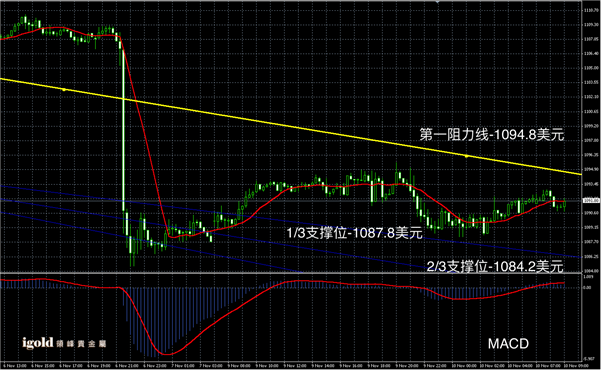Click the -5.967 value on MACD scale

pos(589,359)
